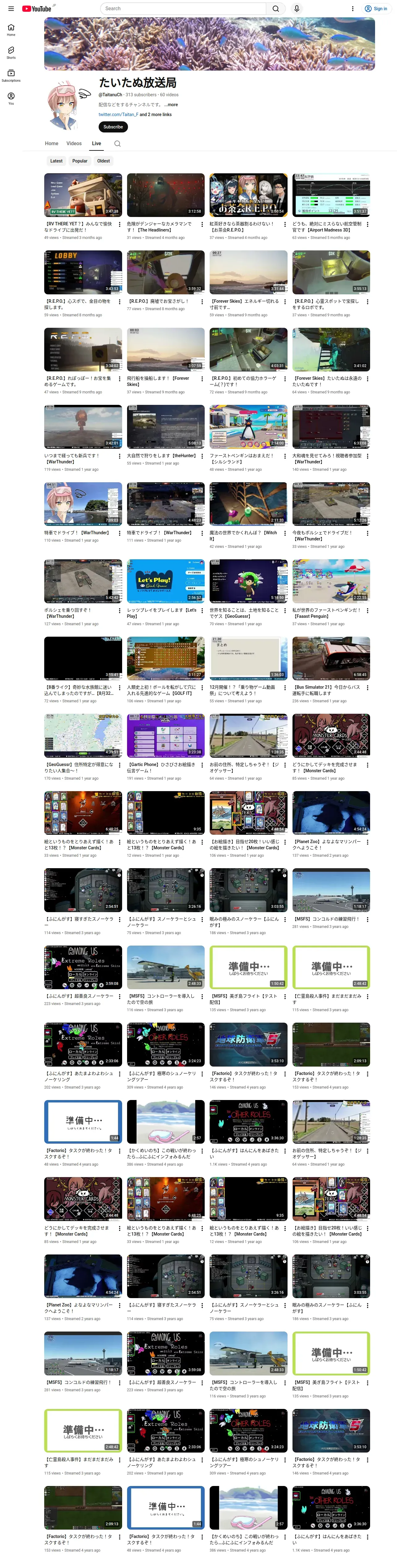Open video title 【R.E.P.O.】れぽっぽー！
The height and width of the screenshot is (1568, 397).
78,382
